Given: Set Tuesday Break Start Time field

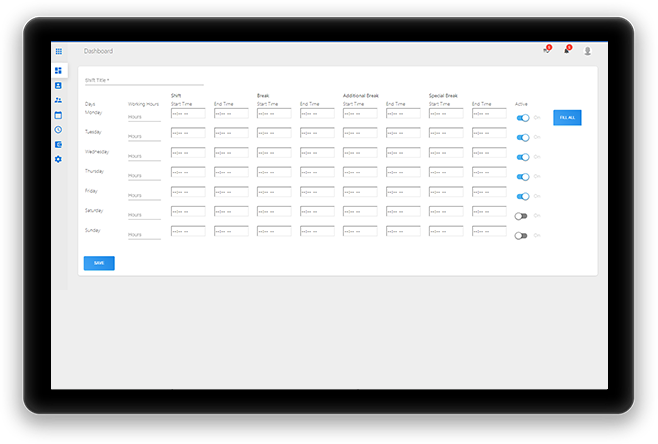Looking at the screenshot, I should point(274,133).
